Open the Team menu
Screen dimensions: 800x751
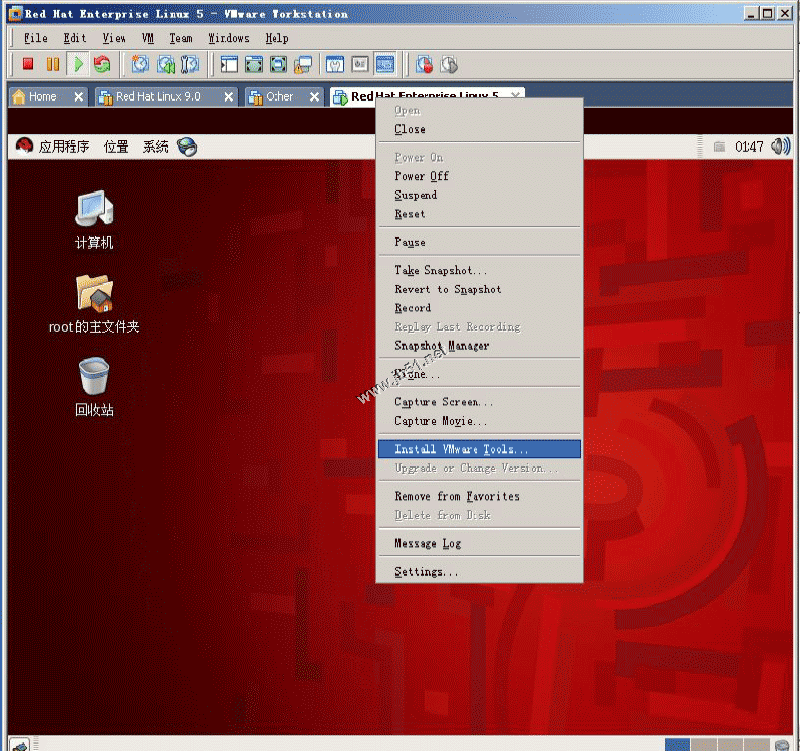tap(181, 38)
